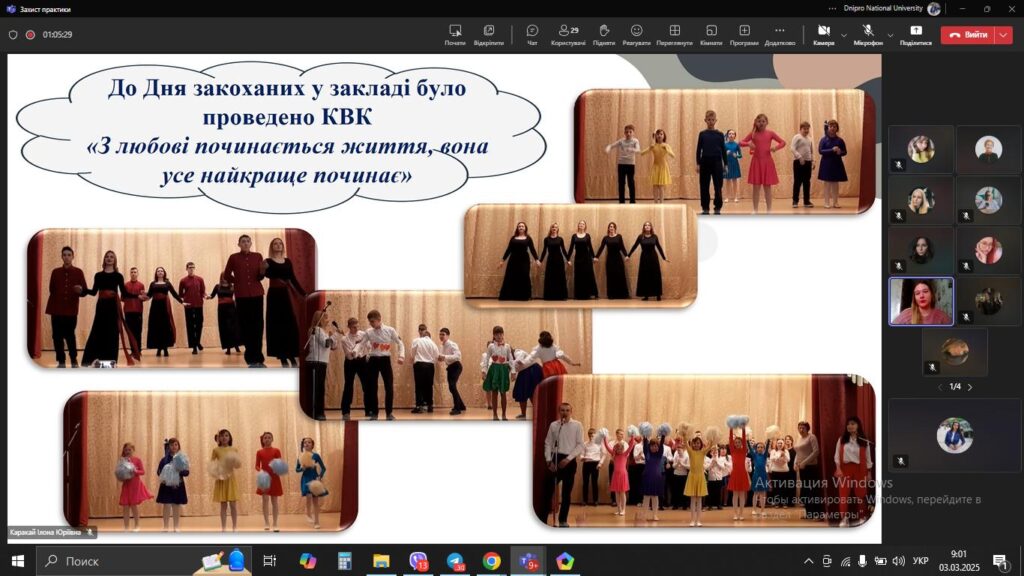Click the Відкріпити pop-out icon
The height and width of the screenshot is (576, 1024).
point(488,35)
